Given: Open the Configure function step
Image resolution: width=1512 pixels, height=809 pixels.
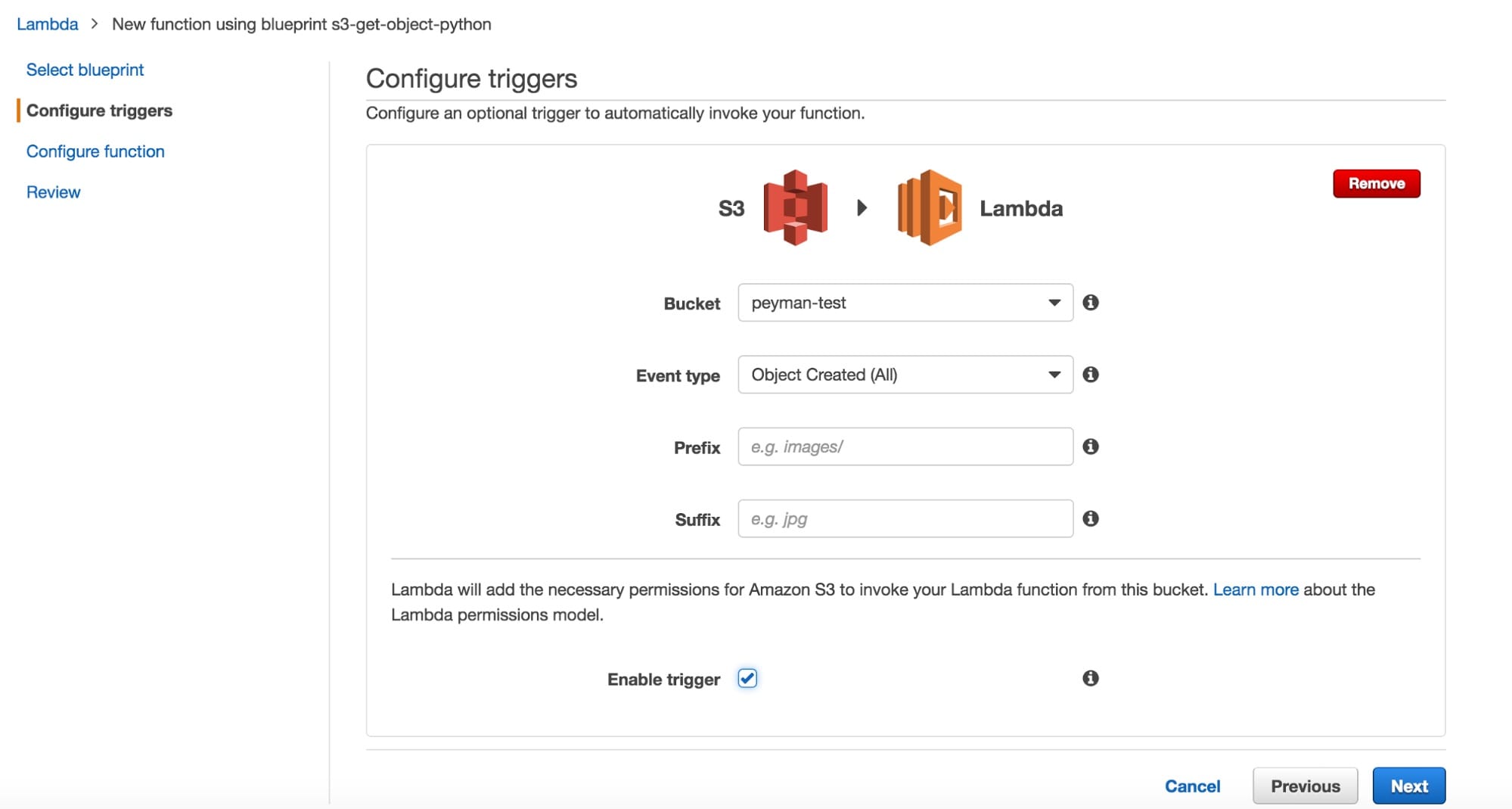Looking at the screenshot, I should tap(95, 151).
